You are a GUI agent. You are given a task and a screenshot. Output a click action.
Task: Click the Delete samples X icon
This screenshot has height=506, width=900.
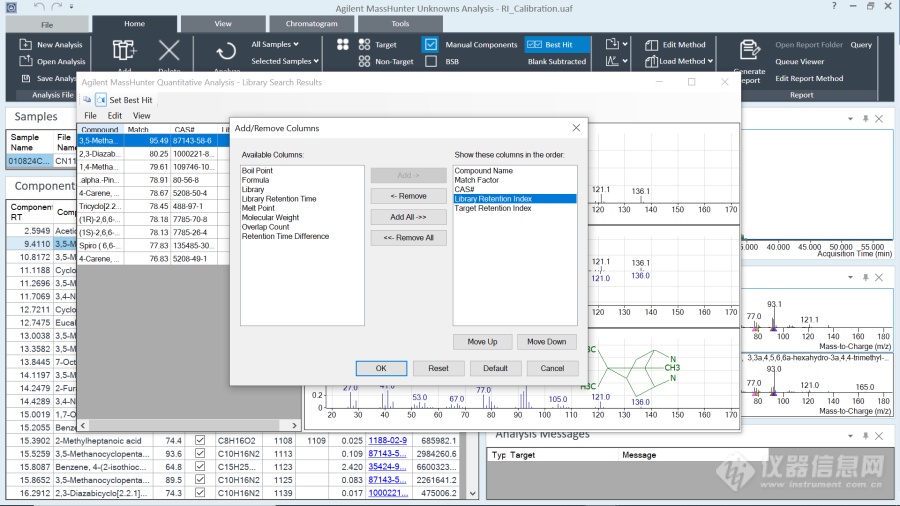coord(169,50)
